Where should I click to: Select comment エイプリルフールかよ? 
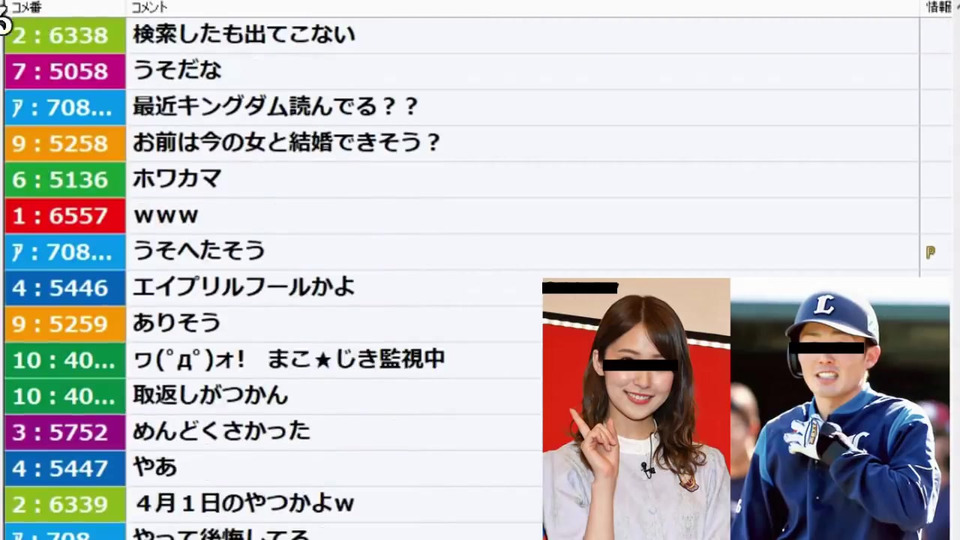tap(244, 288)
